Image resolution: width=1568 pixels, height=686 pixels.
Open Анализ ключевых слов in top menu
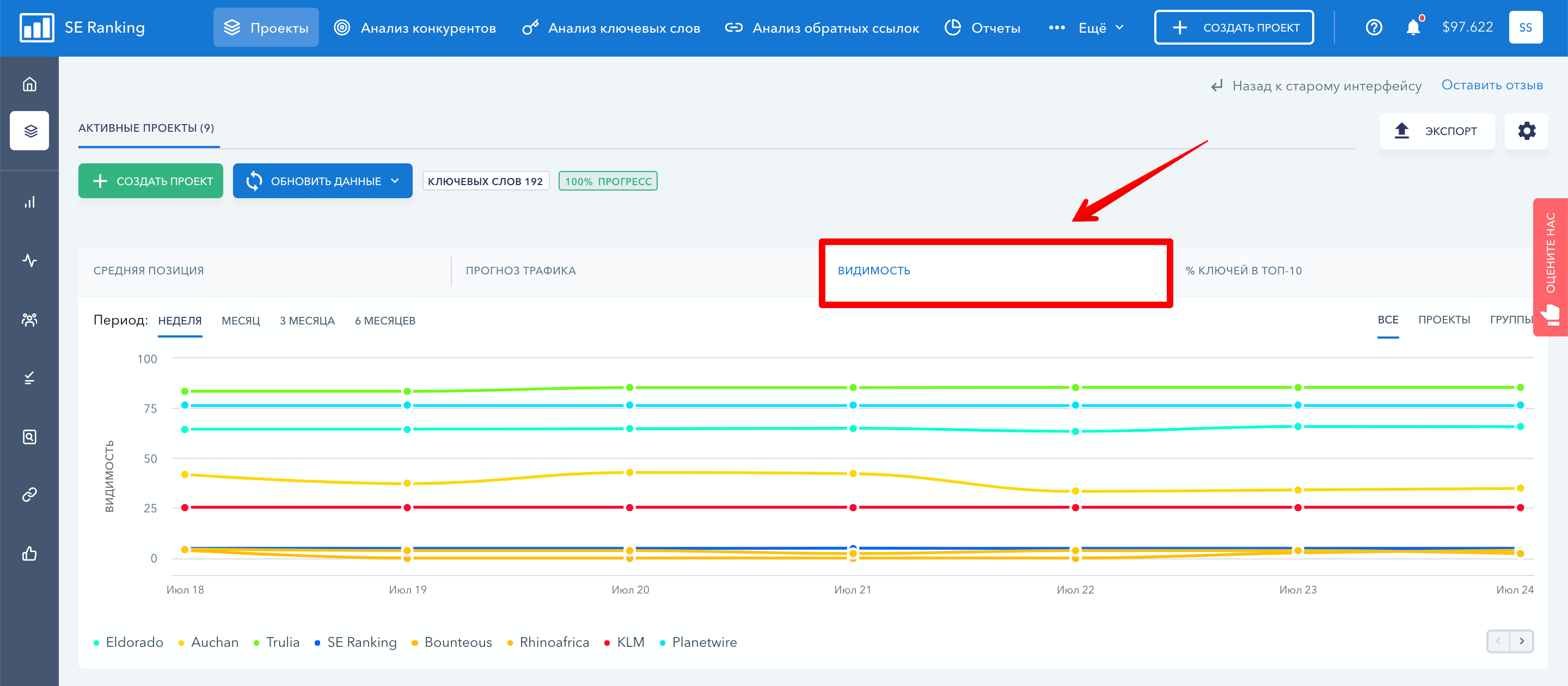(611, 27)
